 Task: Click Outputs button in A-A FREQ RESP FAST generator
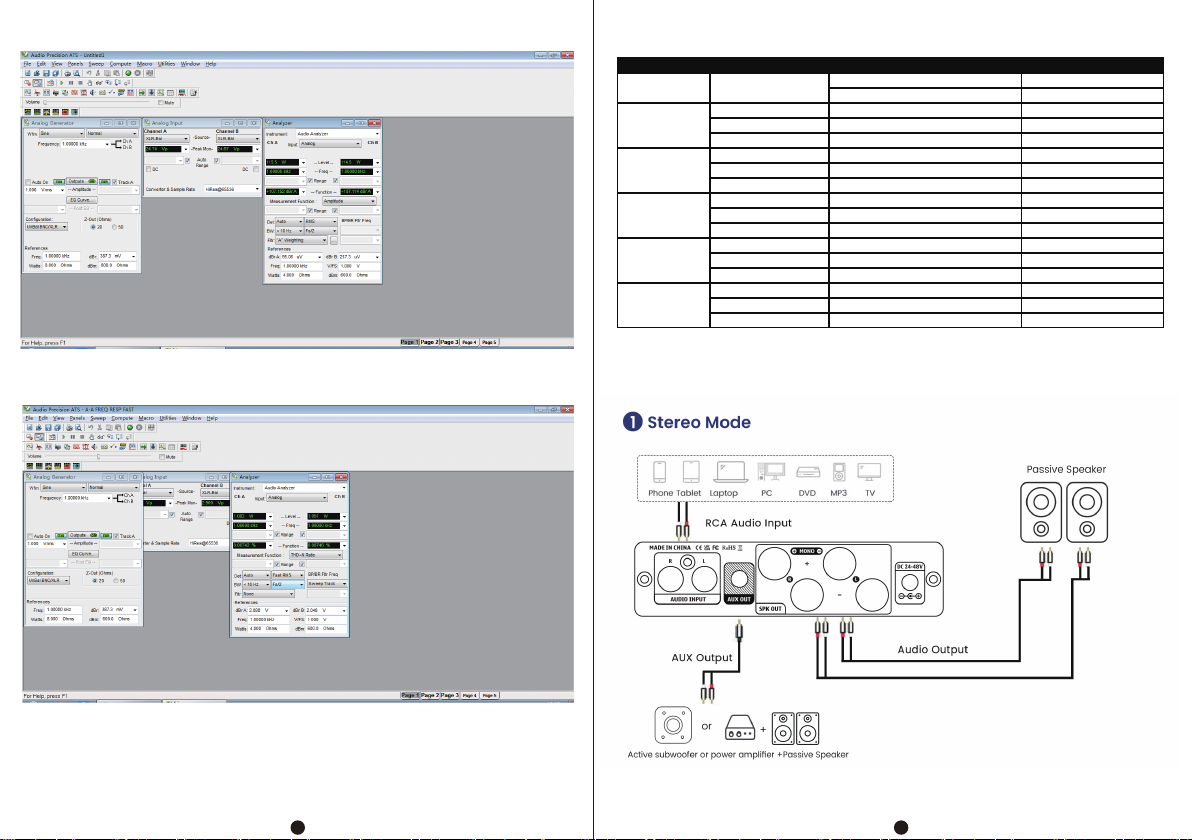click(x=78, y=536)
